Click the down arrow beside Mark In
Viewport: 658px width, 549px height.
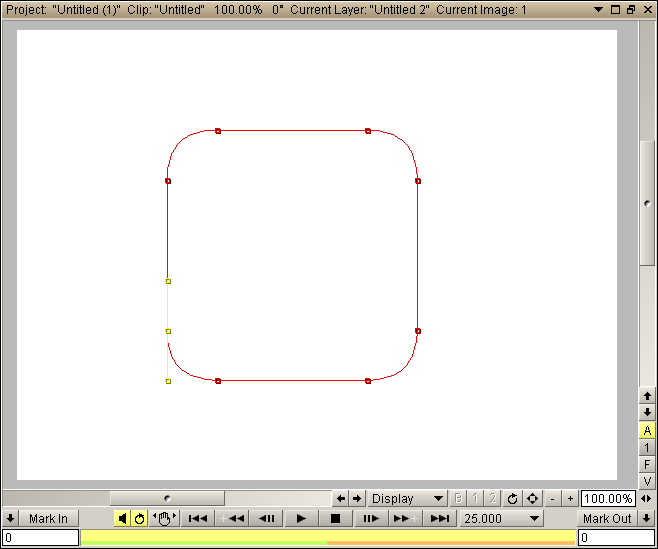(10, 518)
